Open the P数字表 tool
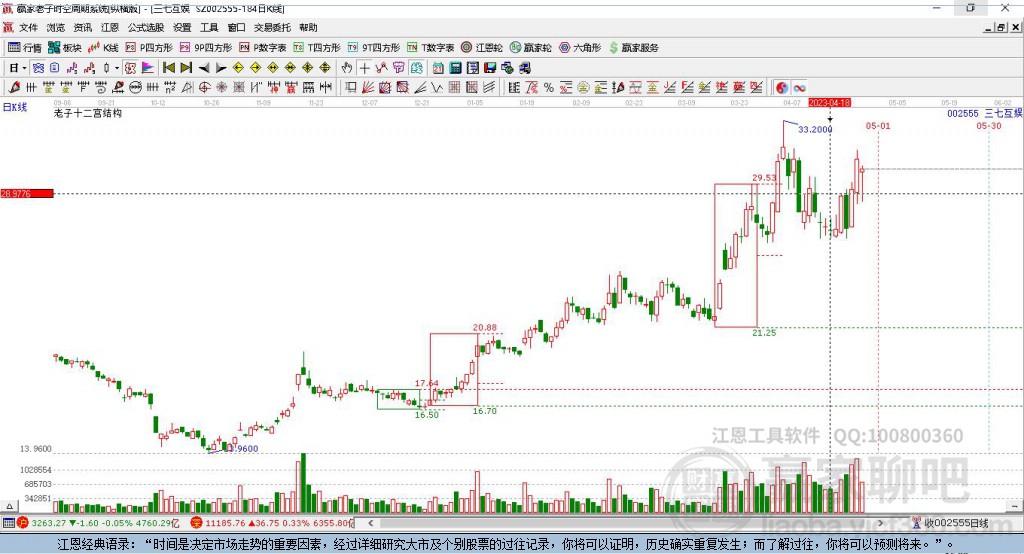Screen dimensions: 1024x554 coord(263,48)
